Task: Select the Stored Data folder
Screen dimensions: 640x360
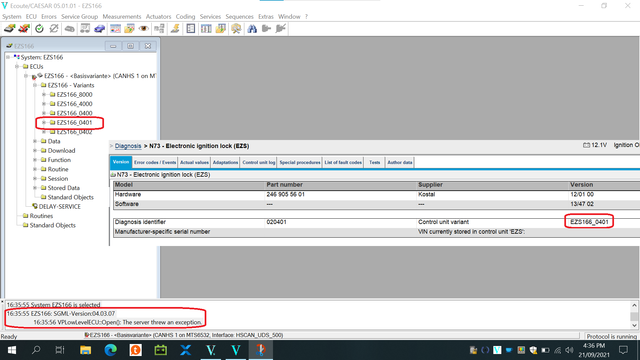Action: (64, 188)
